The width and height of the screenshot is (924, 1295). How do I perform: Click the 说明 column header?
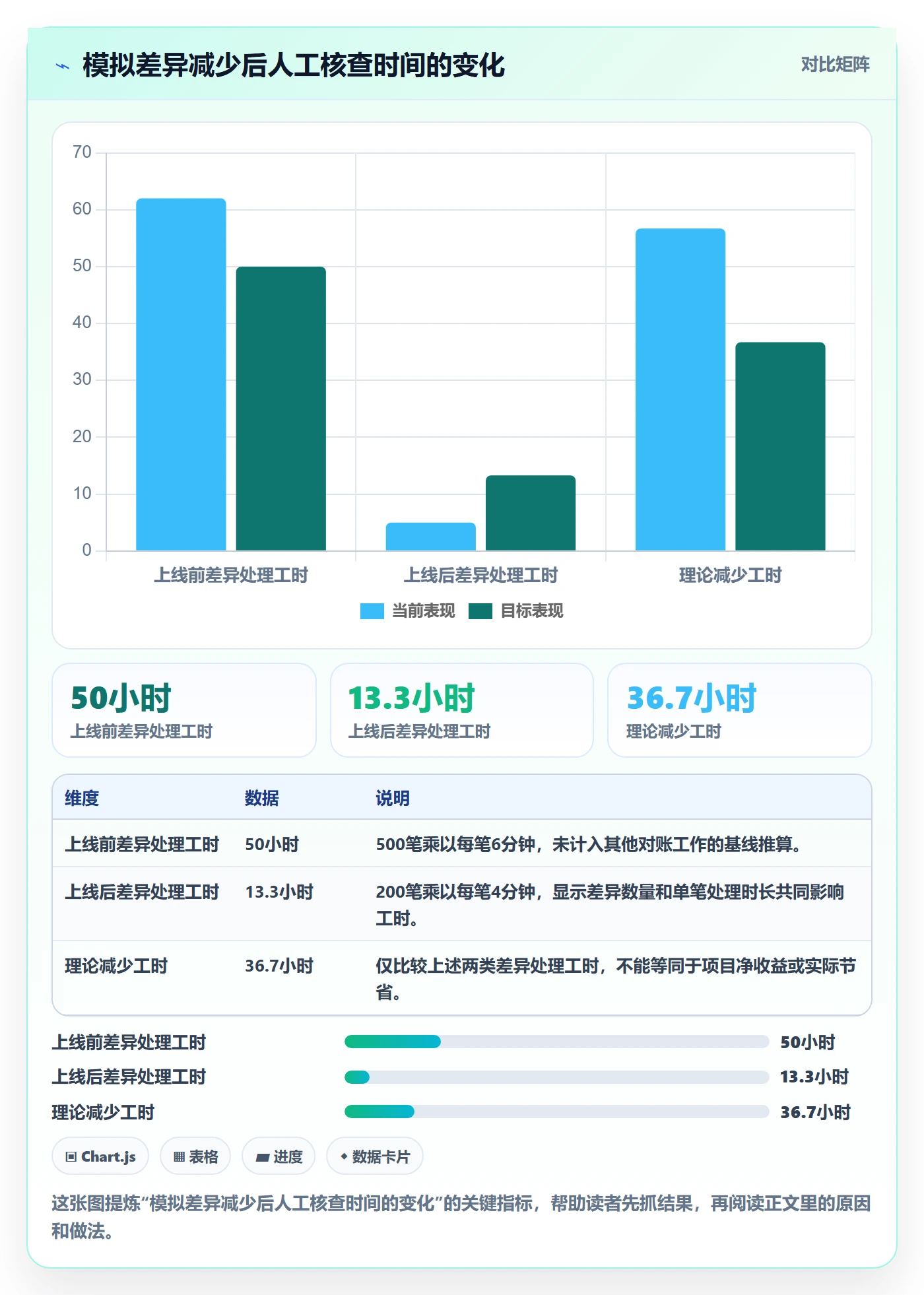393,799
